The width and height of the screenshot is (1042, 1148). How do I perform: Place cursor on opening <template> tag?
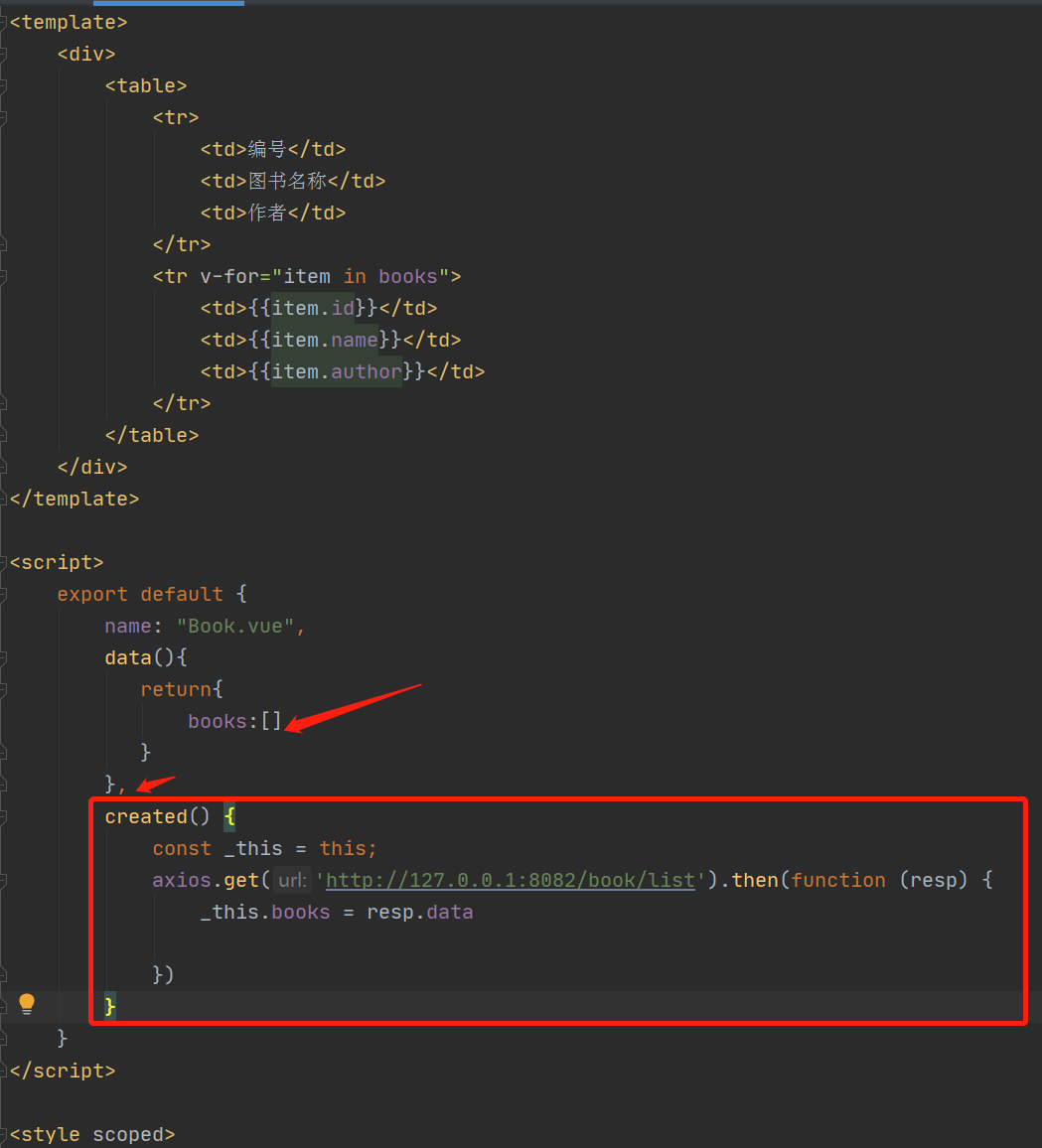tap(69, 23)
